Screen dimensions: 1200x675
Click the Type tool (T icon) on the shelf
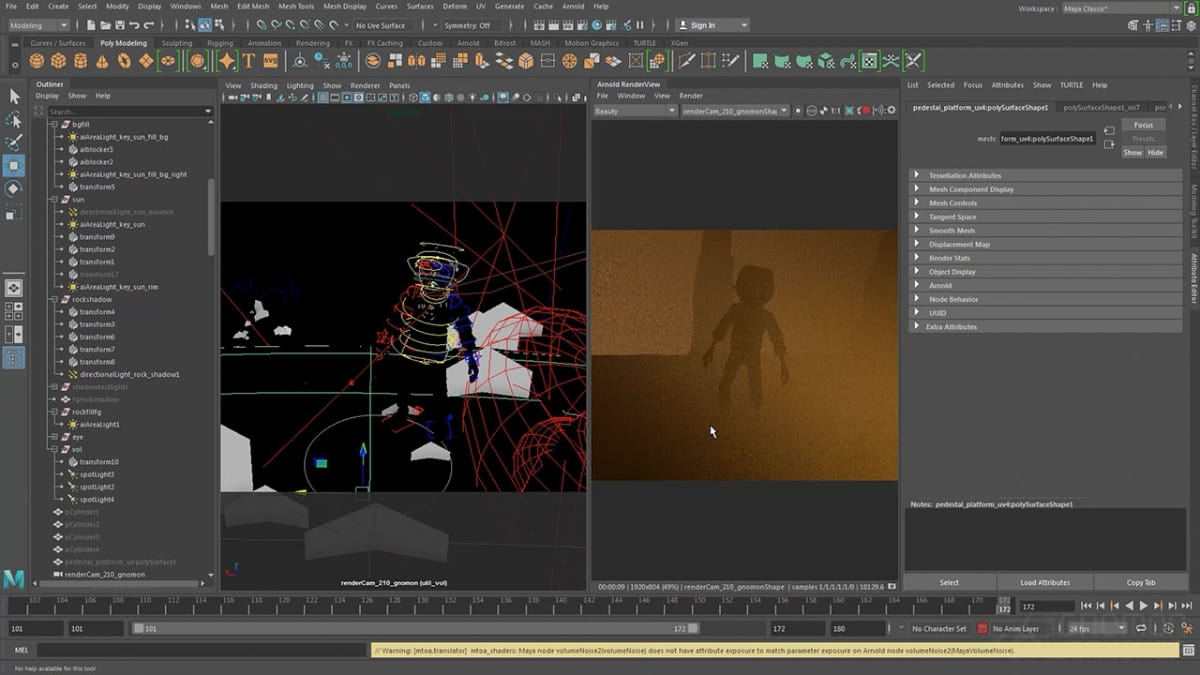coord(247,62)
